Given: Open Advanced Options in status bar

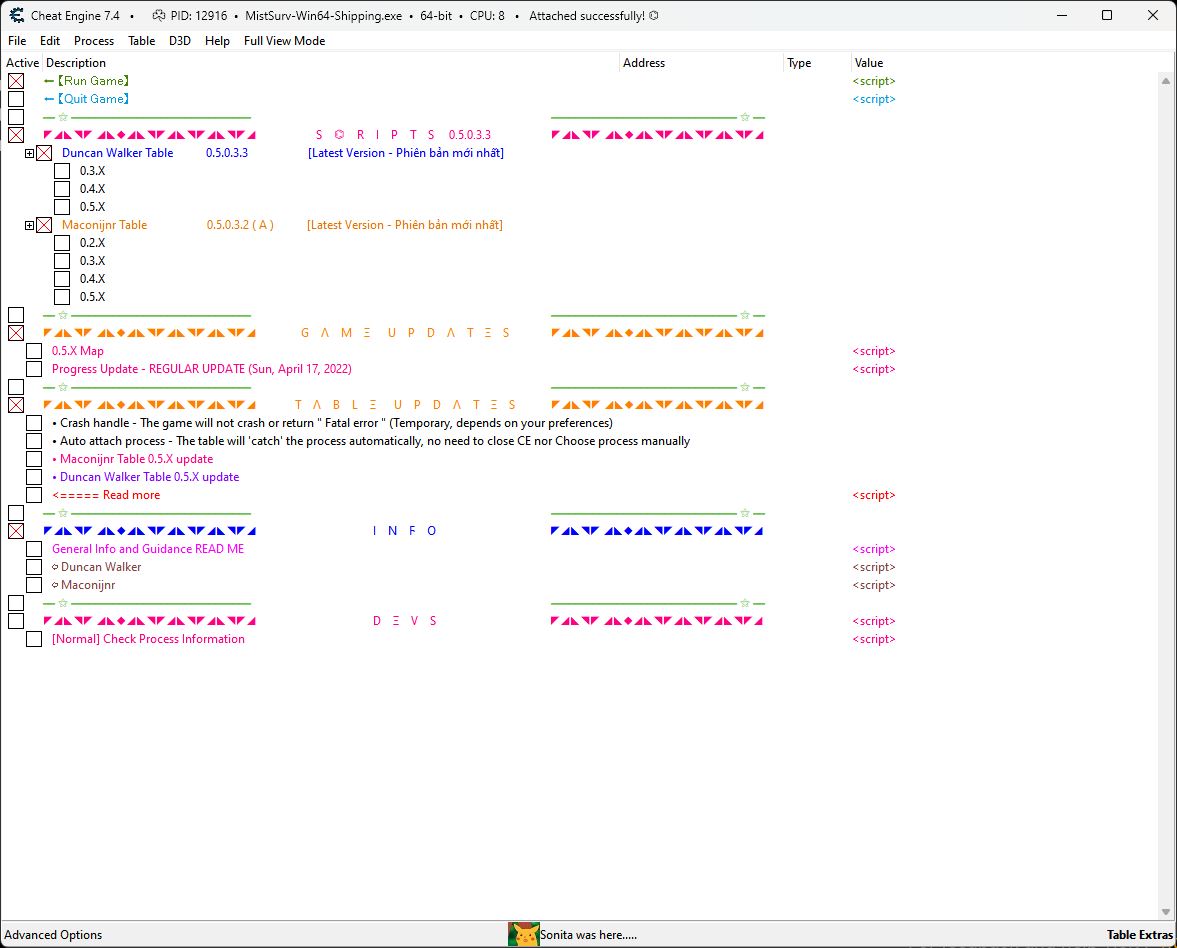Looking at the screenshot, I should click(54, 935).
